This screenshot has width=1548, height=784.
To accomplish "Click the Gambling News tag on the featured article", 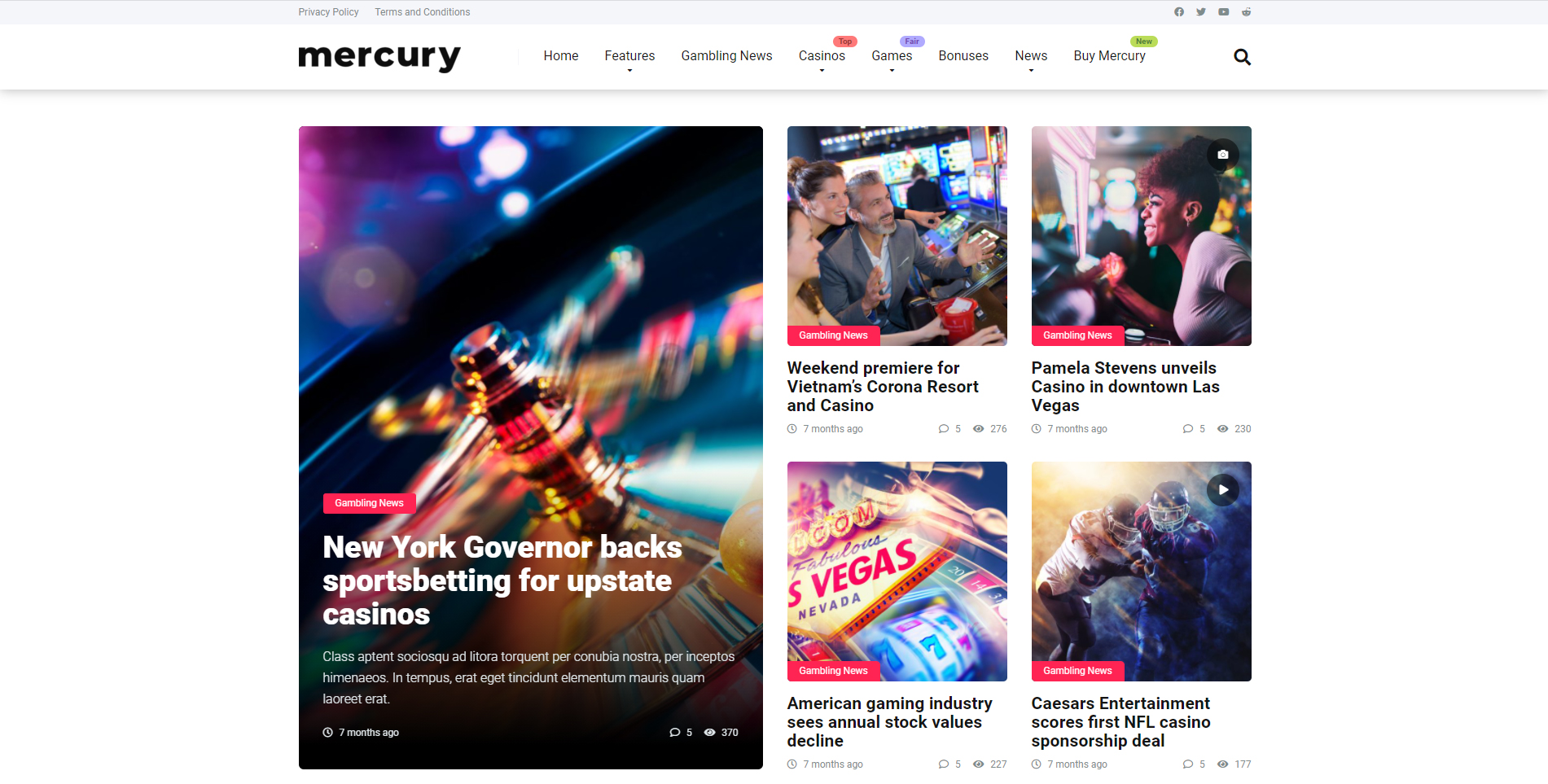I will point(369,503).
